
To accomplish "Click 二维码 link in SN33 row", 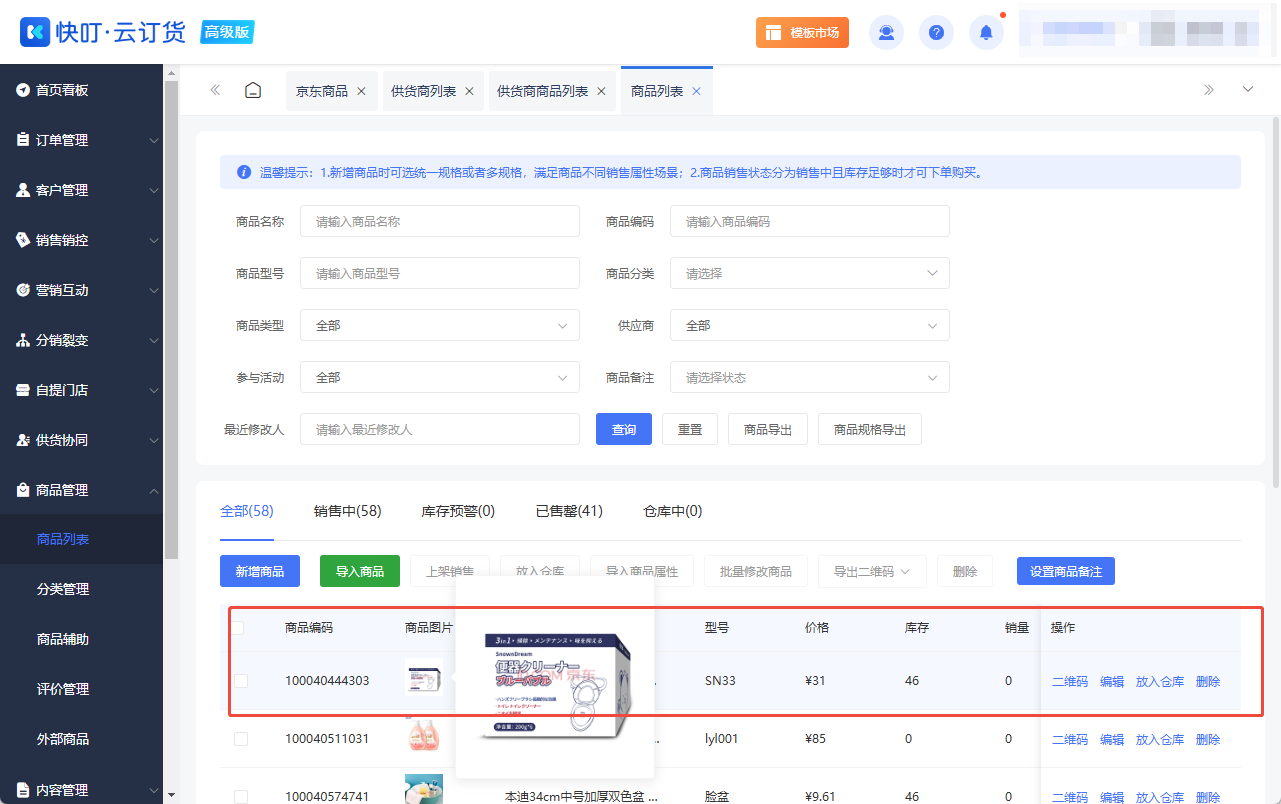I will (1070, 681).
